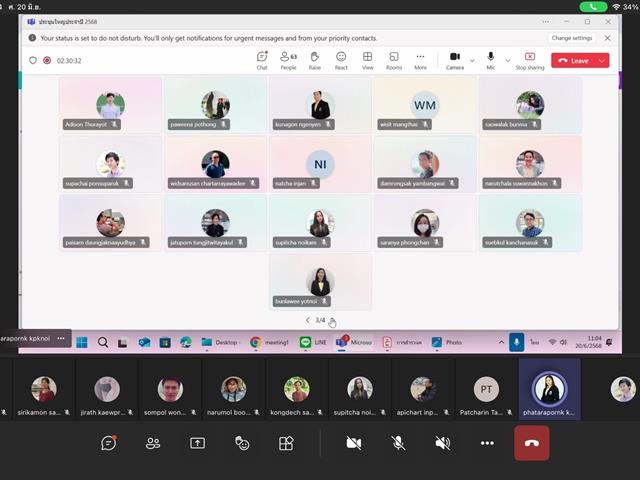Open notification bell in shared taskbar
640x480 pixels.
[x=609, y=342]
